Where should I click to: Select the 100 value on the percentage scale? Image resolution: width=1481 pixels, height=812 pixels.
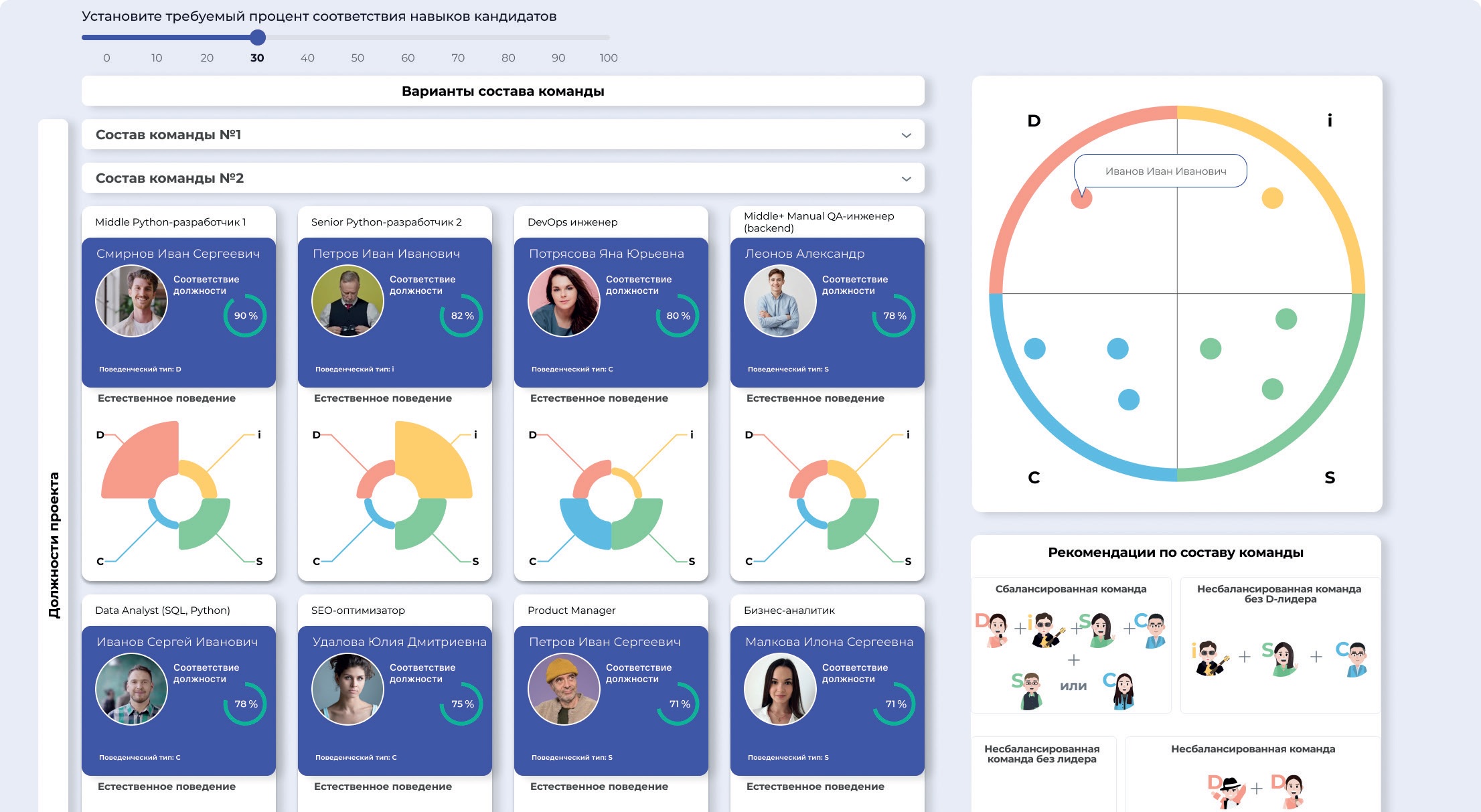point(609,58)
